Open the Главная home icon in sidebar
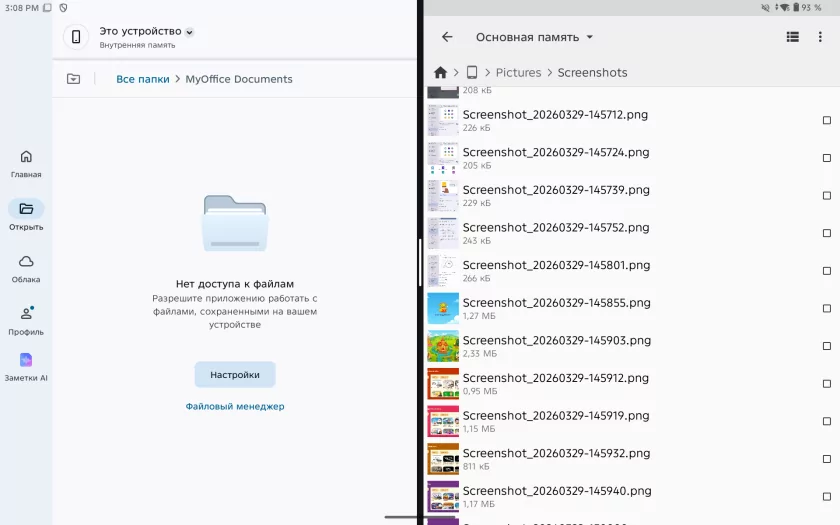 [x=26, y=157]
